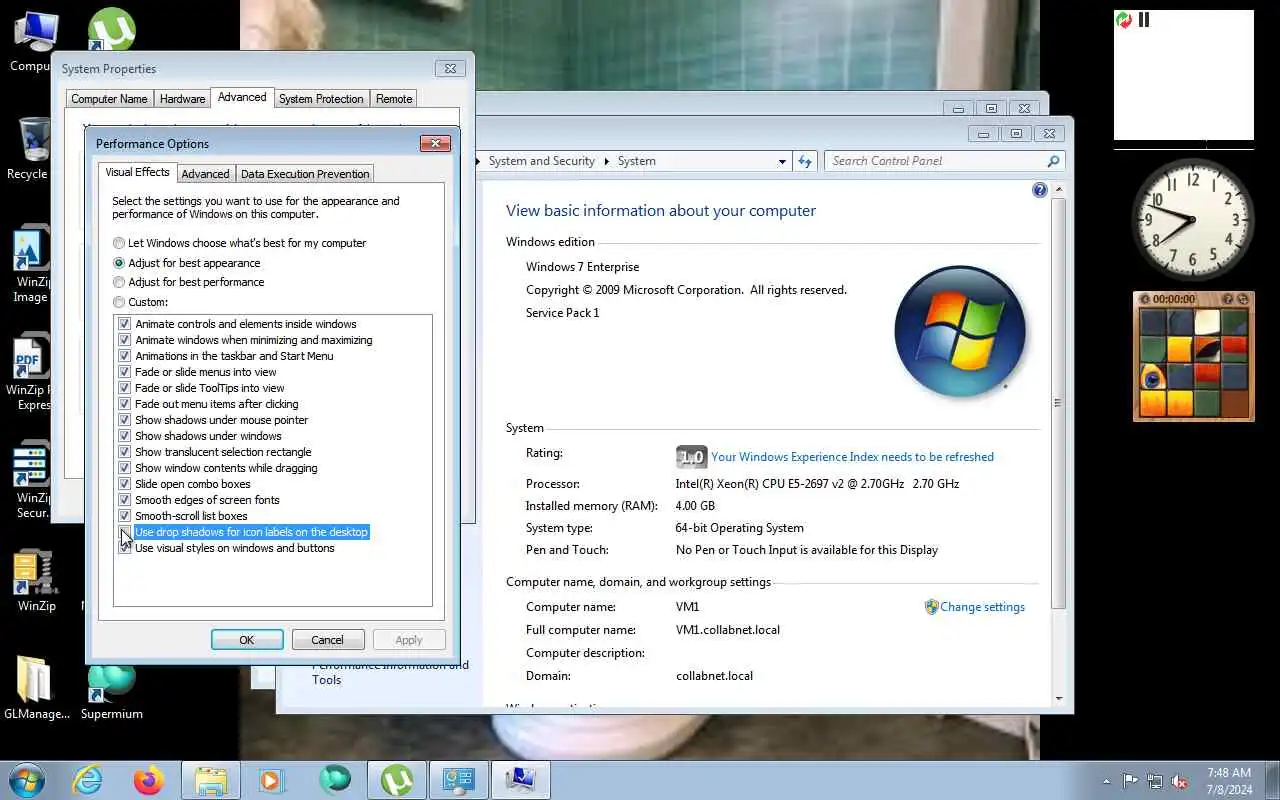The width and height of the screenshot is (1280, 800).
Task: Select the System Properties taskbar button
Action: point(520,780)
